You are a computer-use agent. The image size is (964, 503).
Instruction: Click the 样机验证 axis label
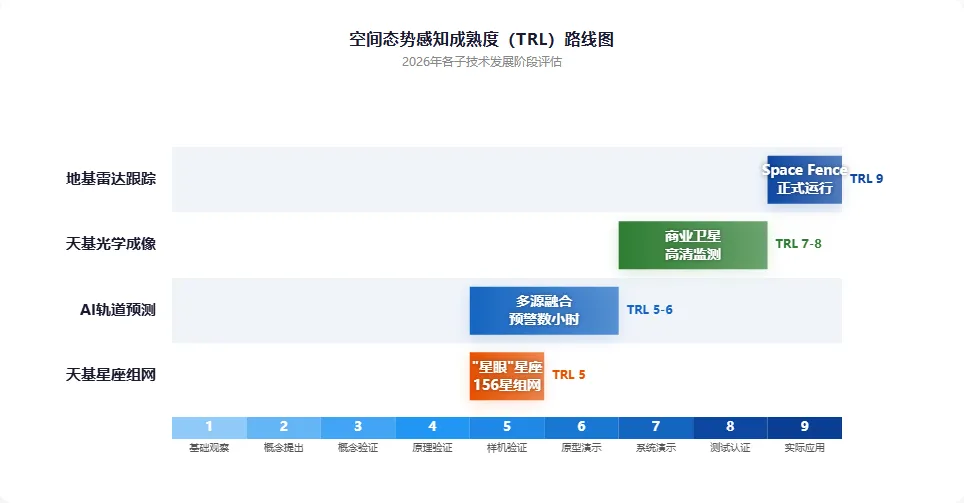pos(507,448)
